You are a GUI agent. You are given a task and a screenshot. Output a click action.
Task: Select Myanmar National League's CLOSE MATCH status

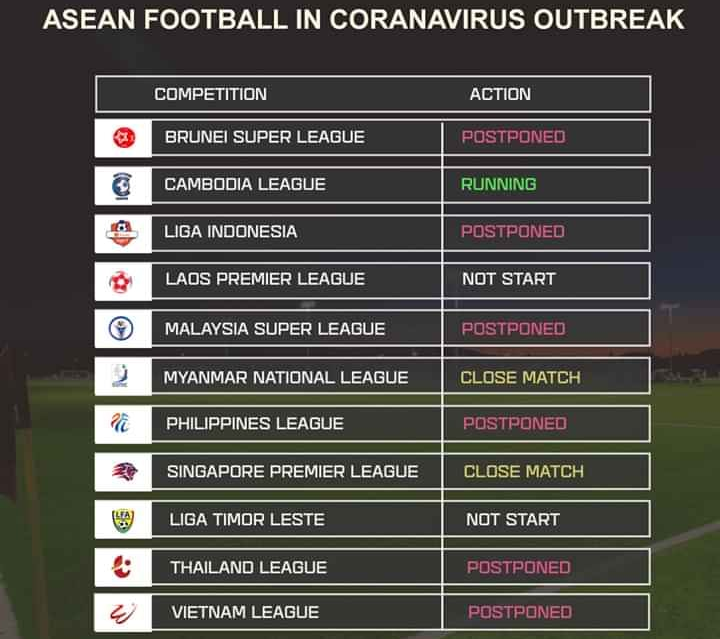tap(520, 378)
